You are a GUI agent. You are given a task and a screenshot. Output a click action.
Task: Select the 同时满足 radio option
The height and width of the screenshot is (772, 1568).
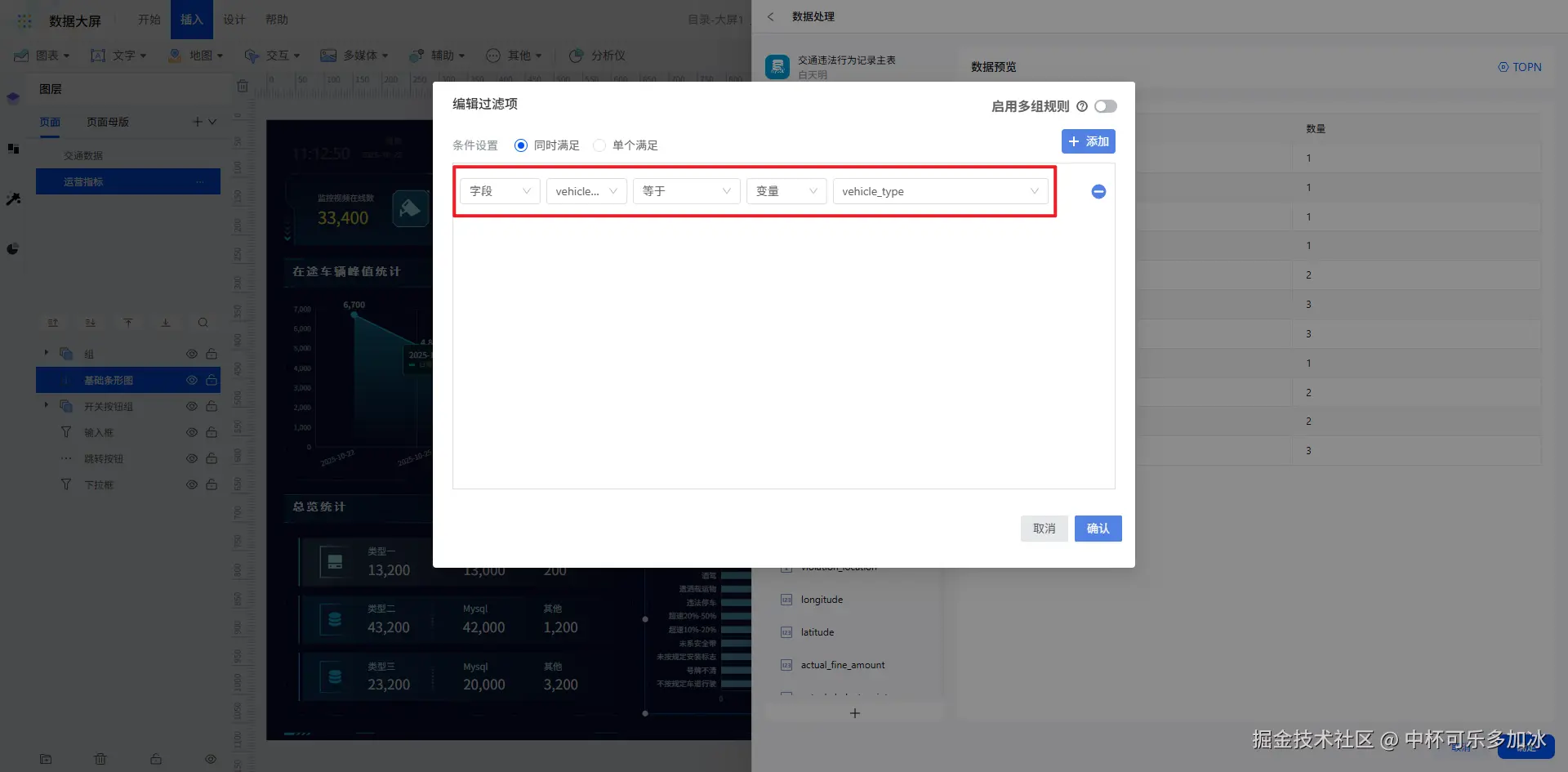[x=521, y=145]
